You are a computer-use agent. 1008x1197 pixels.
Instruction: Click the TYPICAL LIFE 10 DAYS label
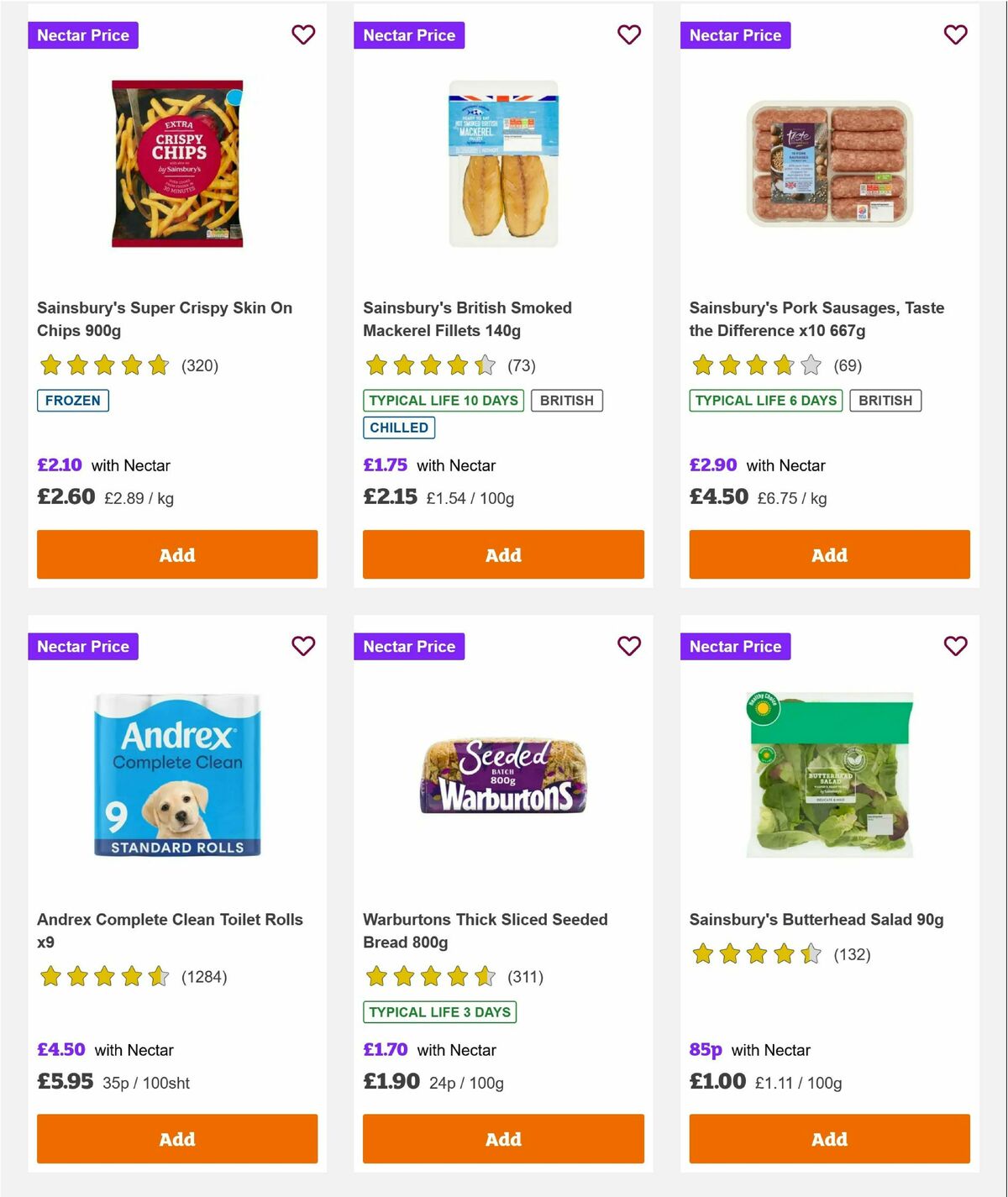tap(442, 401)
